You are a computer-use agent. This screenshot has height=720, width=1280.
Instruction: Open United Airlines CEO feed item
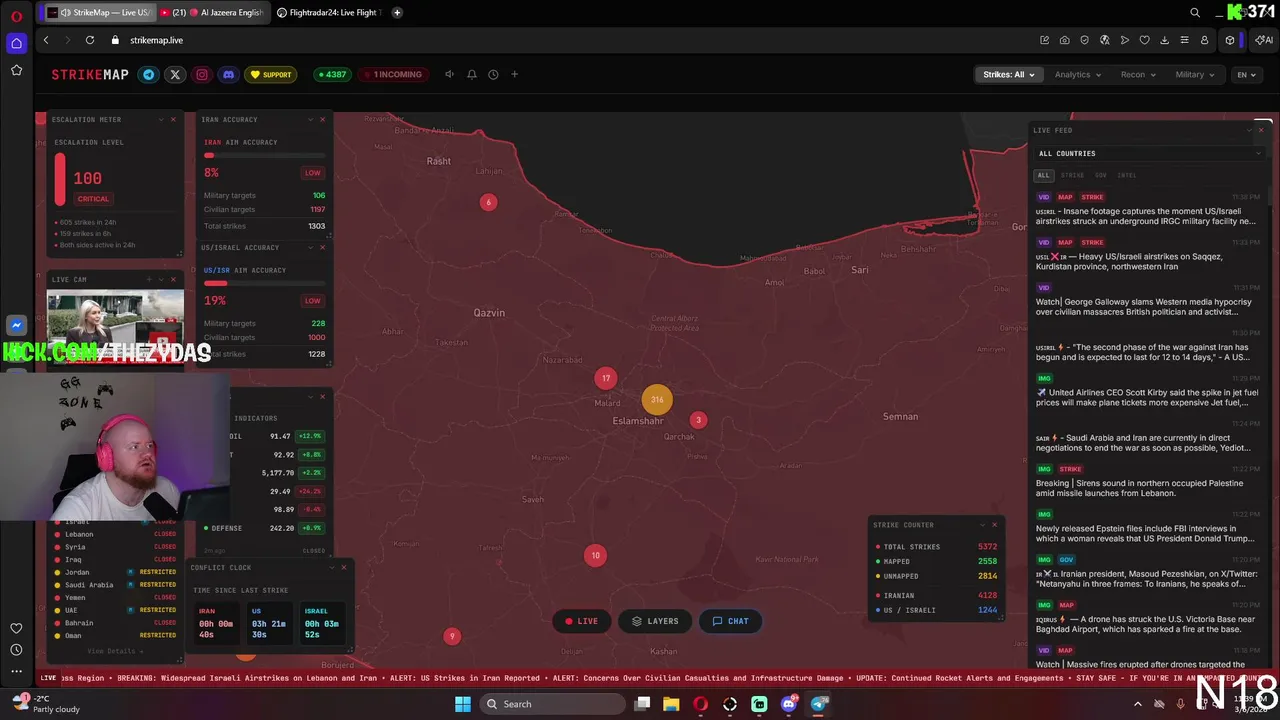[x=1148, y=392]
